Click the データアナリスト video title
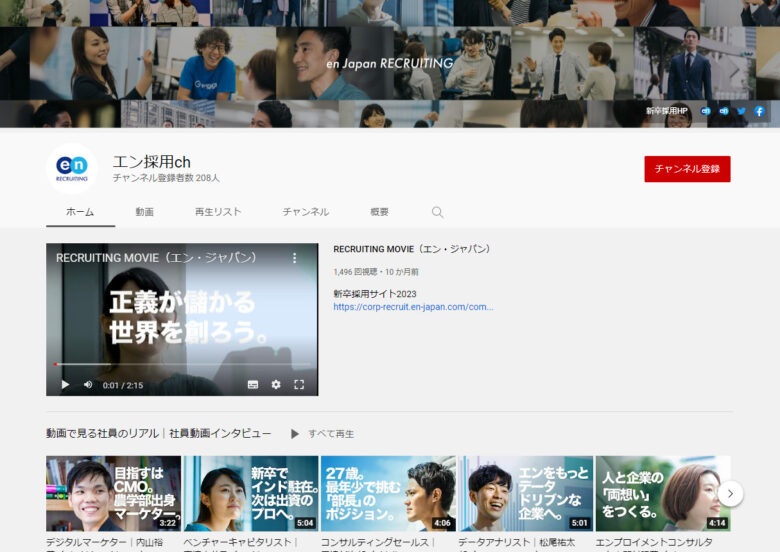The width and height of the screenshot is (780, 552). (517, 543)
